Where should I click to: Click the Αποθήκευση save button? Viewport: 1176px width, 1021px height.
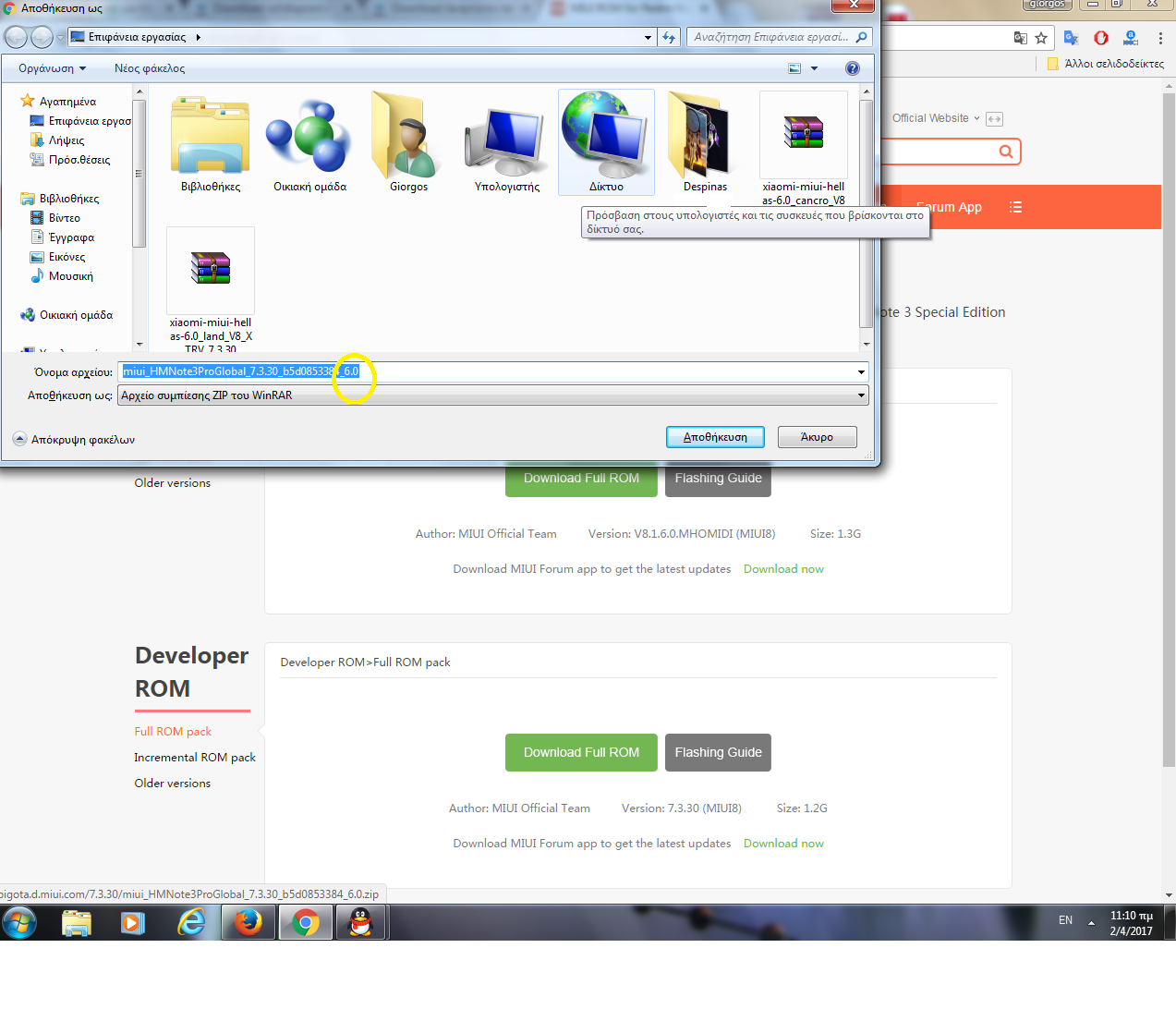point(715,437)
